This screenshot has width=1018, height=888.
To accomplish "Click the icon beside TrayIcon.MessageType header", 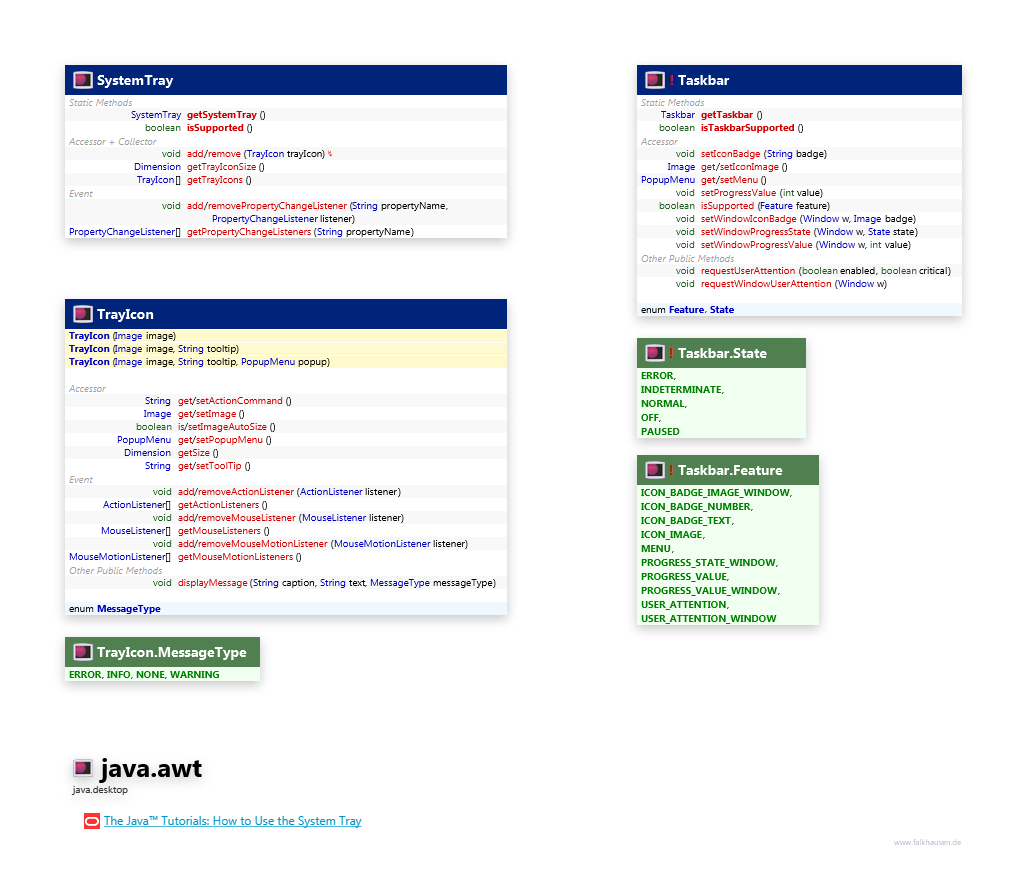I will (x=82, y=652).
